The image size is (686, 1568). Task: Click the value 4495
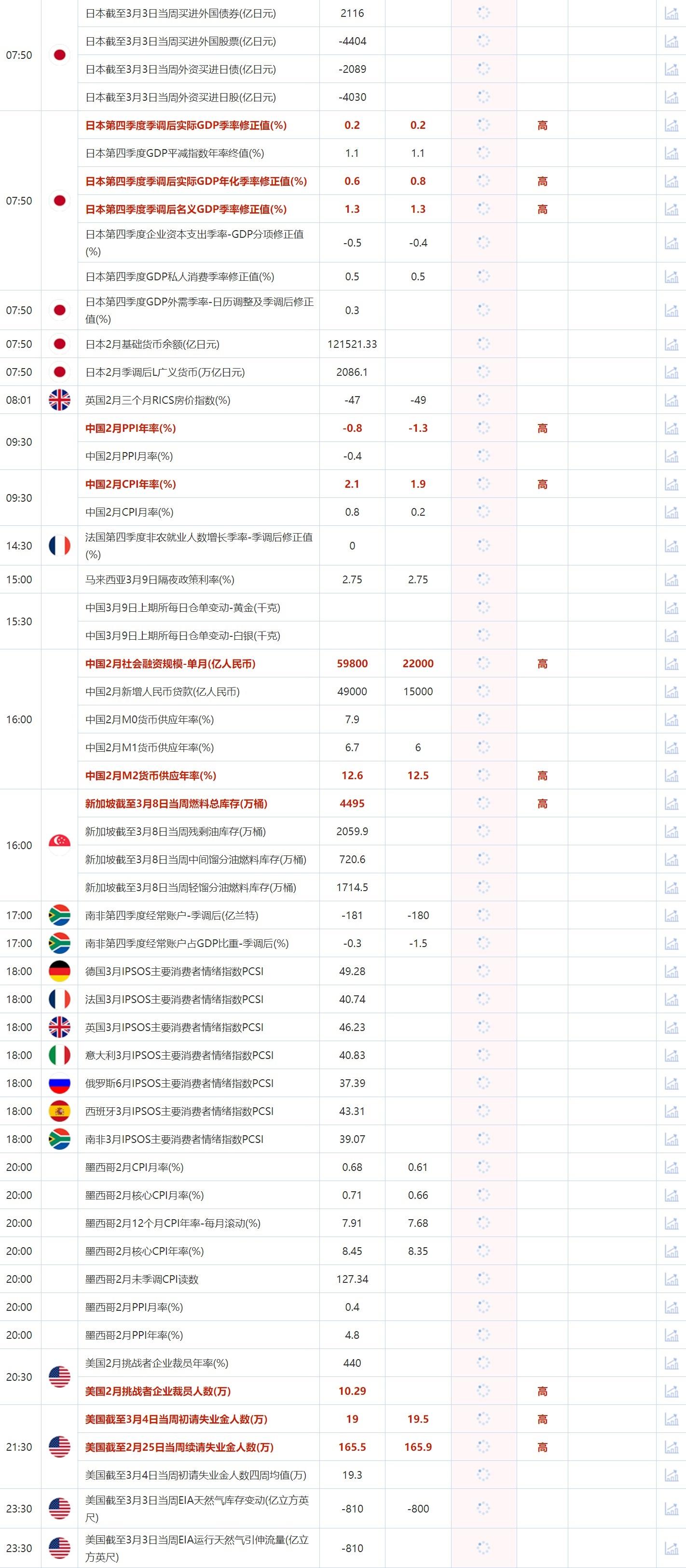353,804
